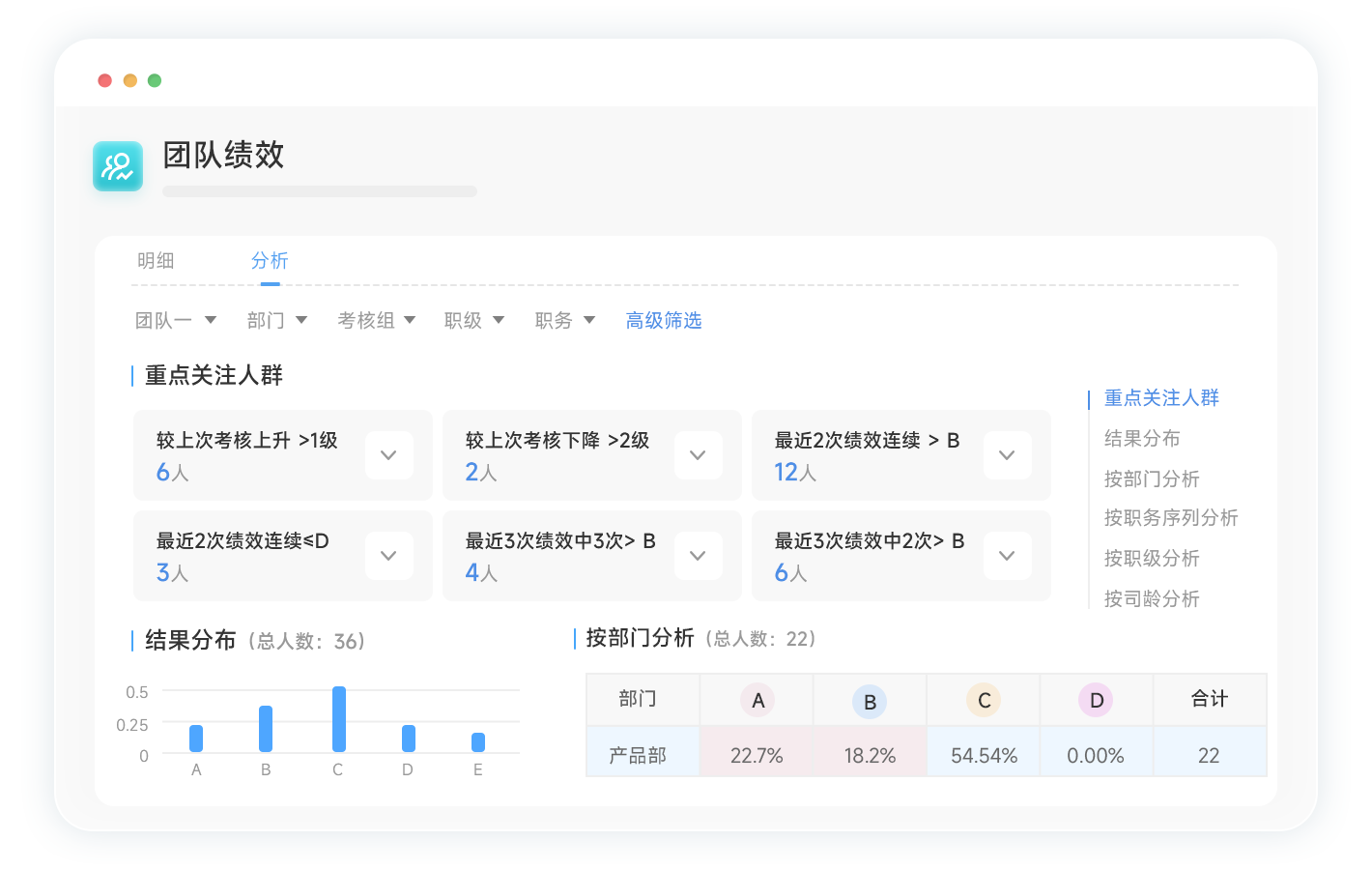Expand the 最近2次绩效连续 > B card
Screen dimensions: 1372x870
coord(1007,455)
